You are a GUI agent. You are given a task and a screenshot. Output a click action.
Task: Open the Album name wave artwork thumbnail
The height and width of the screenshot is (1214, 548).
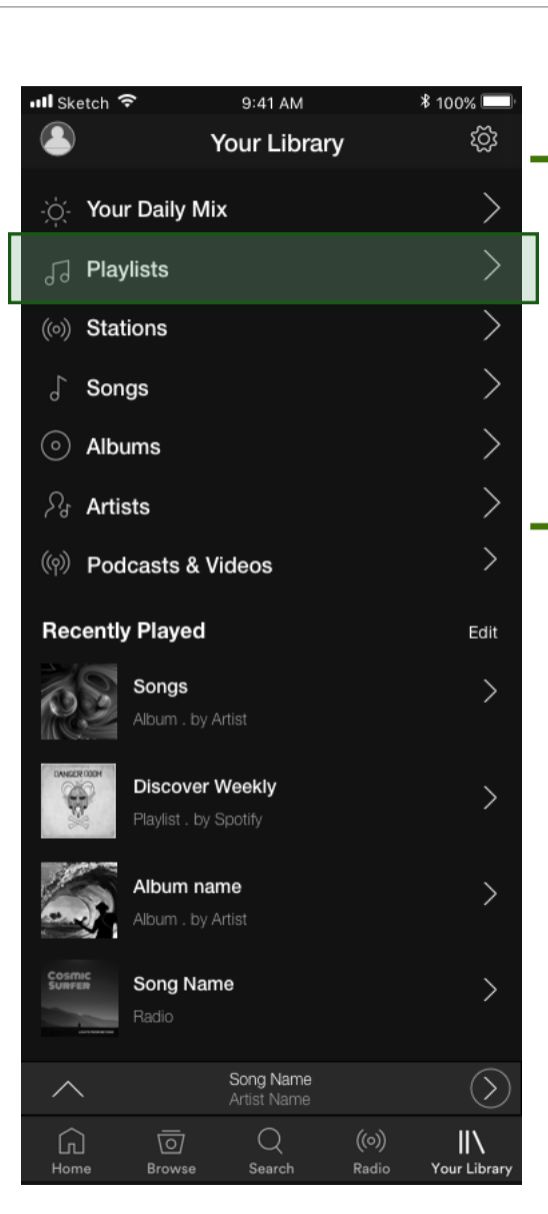tap(79, 900)
